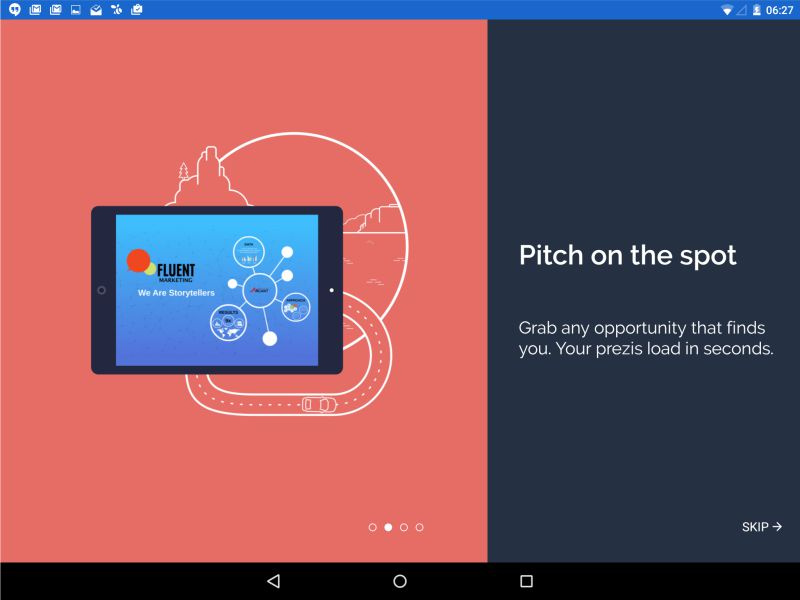Open the picture notification icon

click(76, 9)
